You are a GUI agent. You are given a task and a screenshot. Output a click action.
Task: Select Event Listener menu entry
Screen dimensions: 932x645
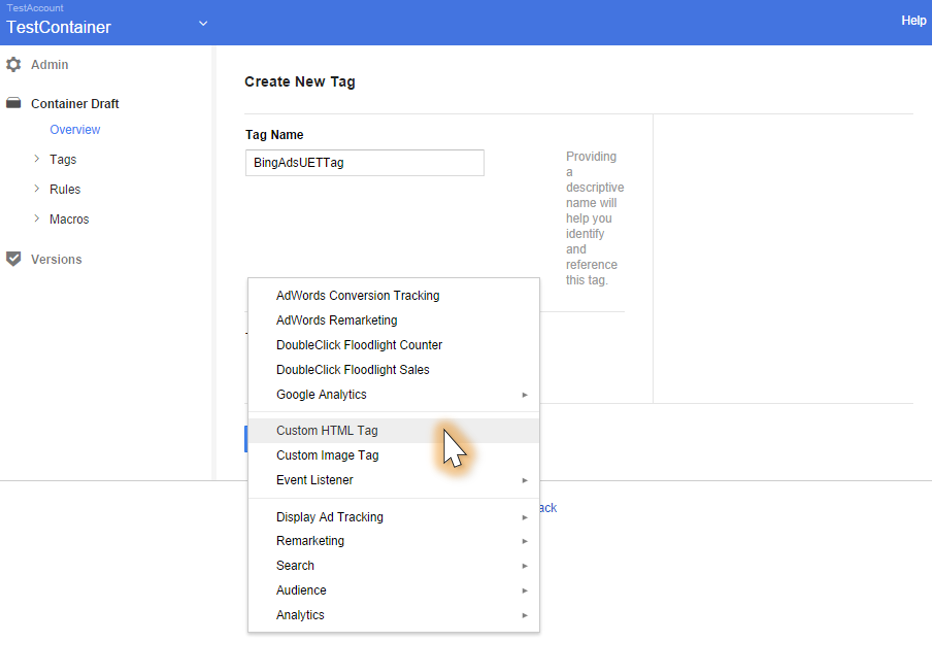click(x=393, y=480)
